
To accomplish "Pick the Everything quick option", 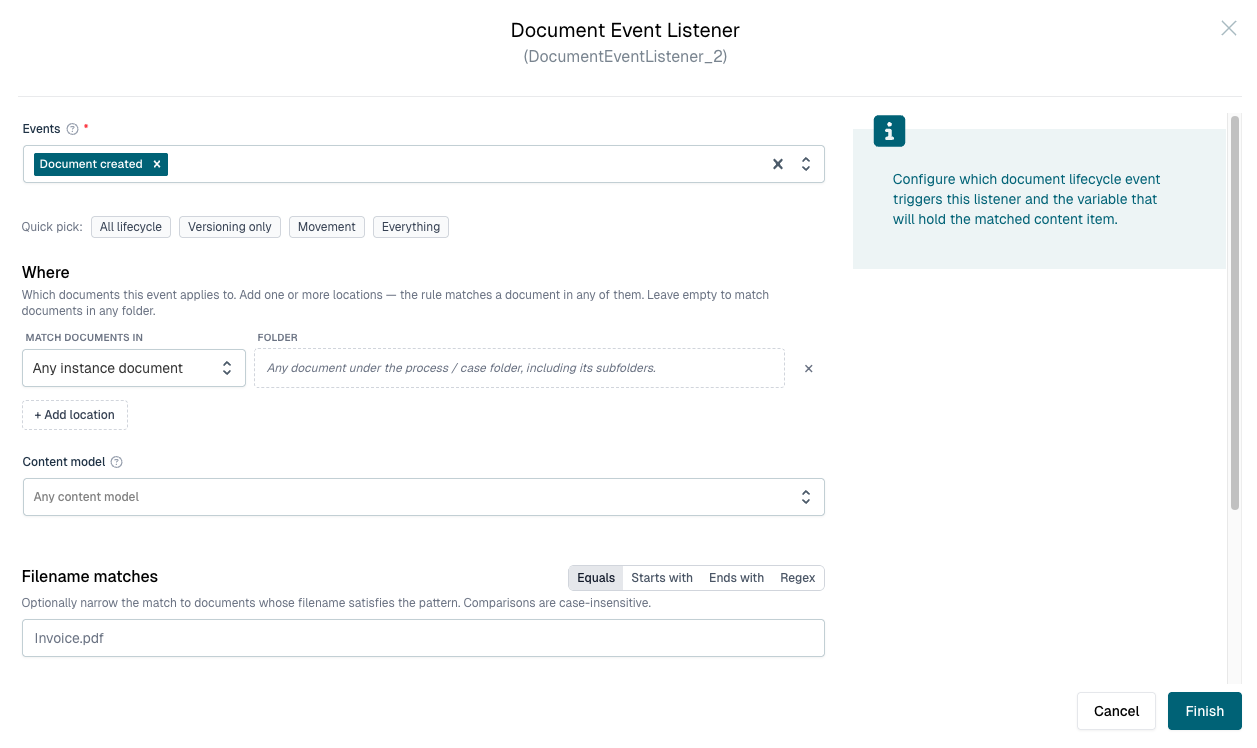I will tap(411, 227).
